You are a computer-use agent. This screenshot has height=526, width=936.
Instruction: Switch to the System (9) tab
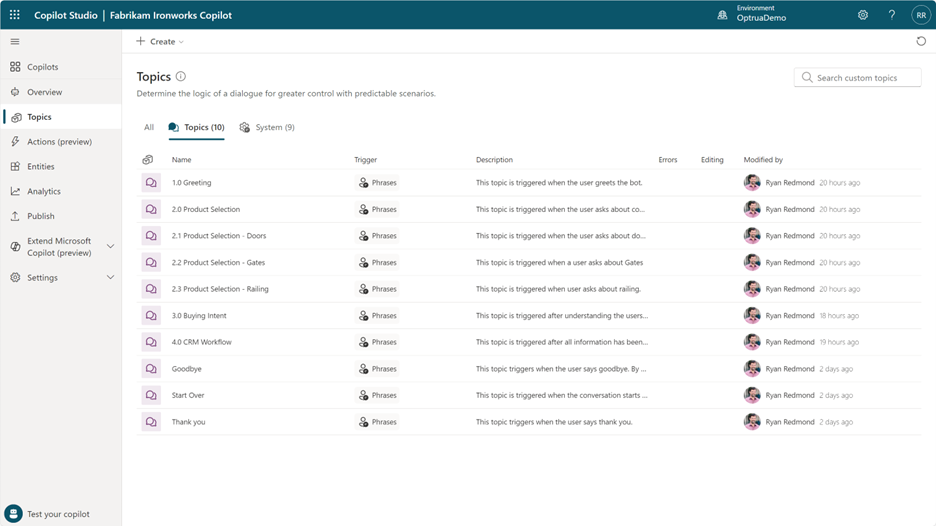pos(267,127)
